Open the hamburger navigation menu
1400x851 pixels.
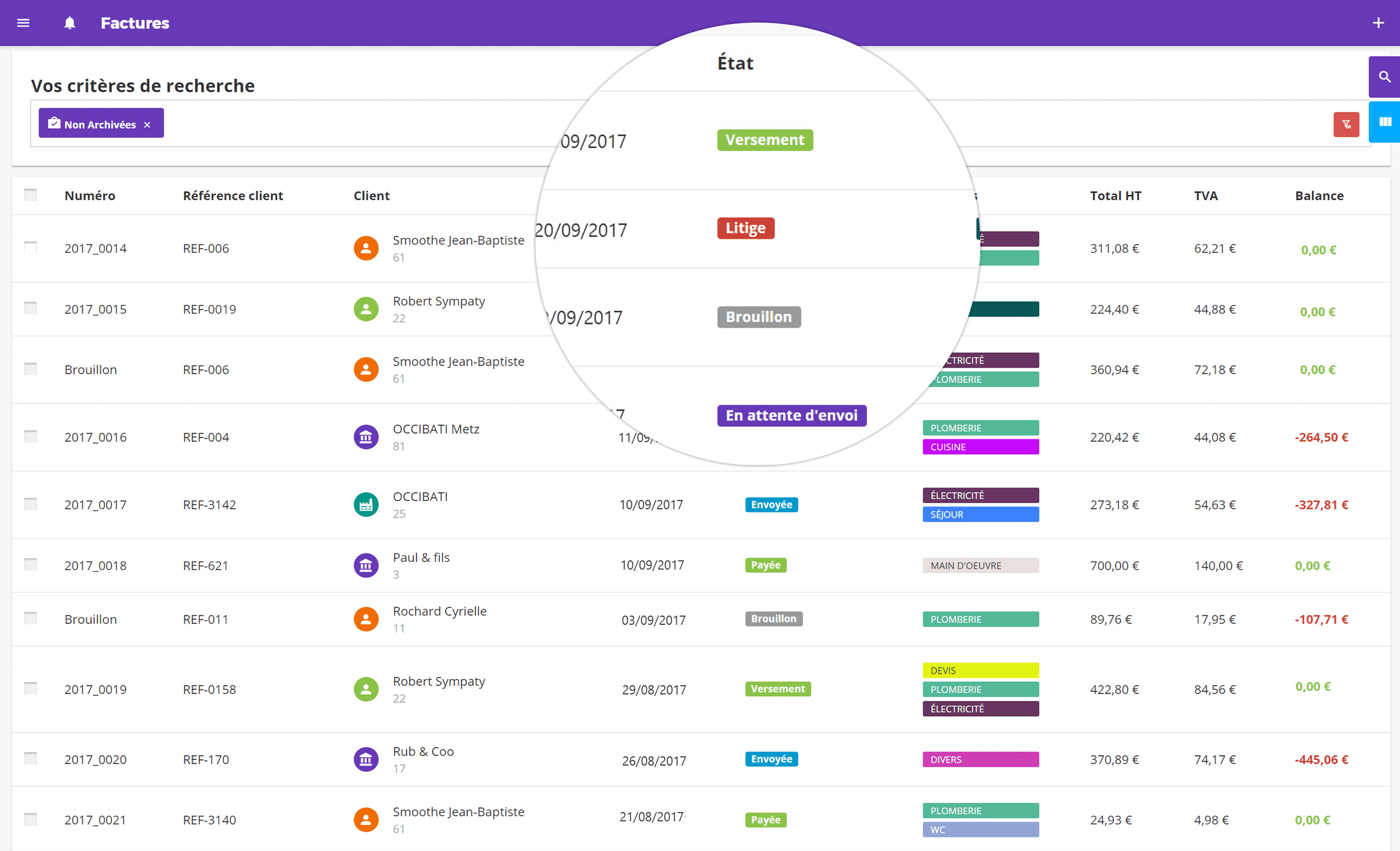23,23
